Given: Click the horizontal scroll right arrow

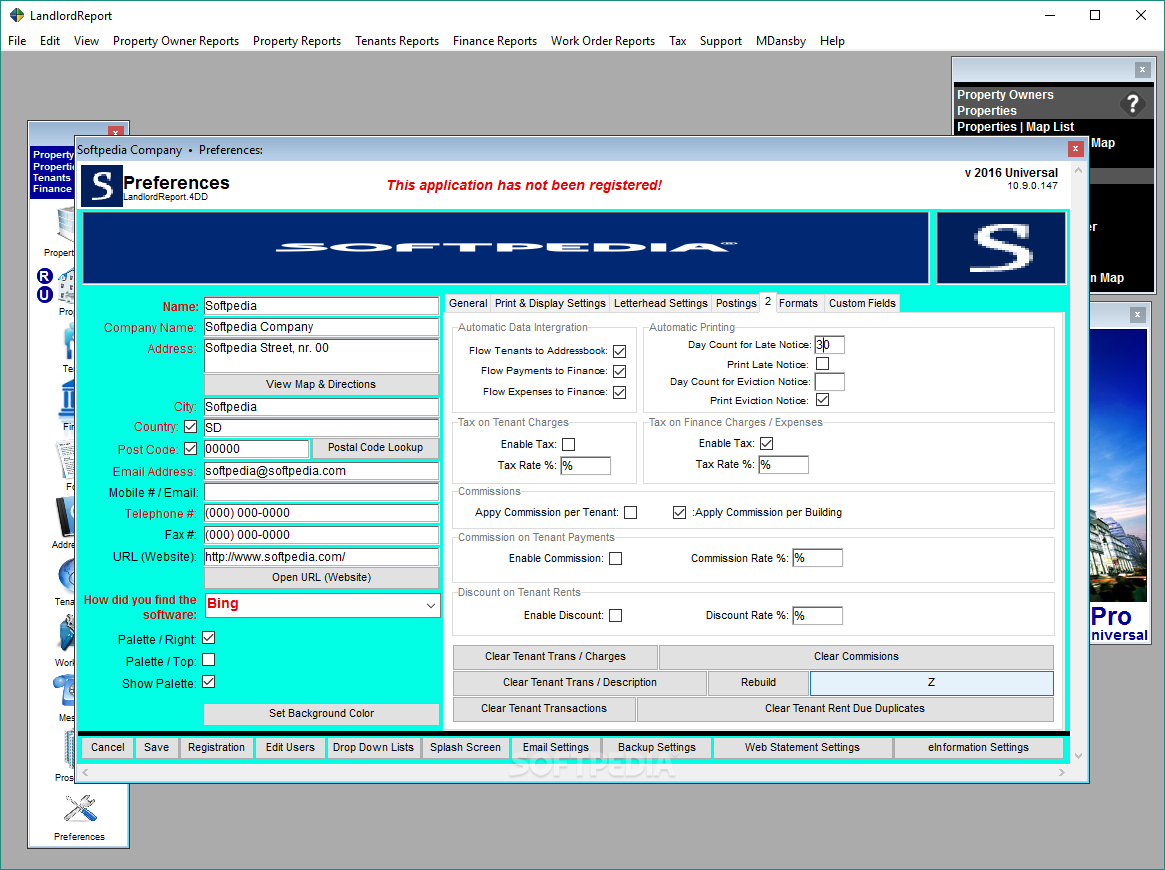Looking at the screenshot, I should coord(1062,773).
